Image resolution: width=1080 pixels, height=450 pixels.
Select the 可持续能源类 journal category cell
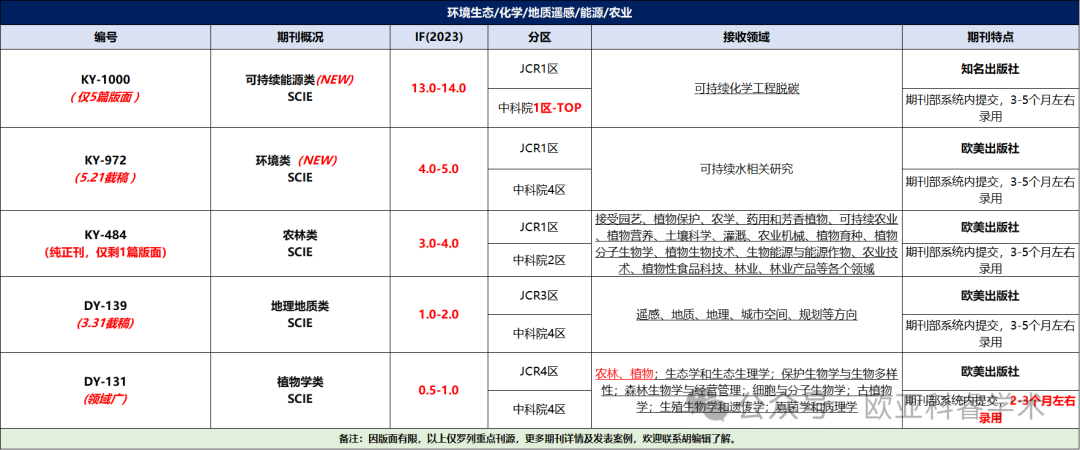300,88
